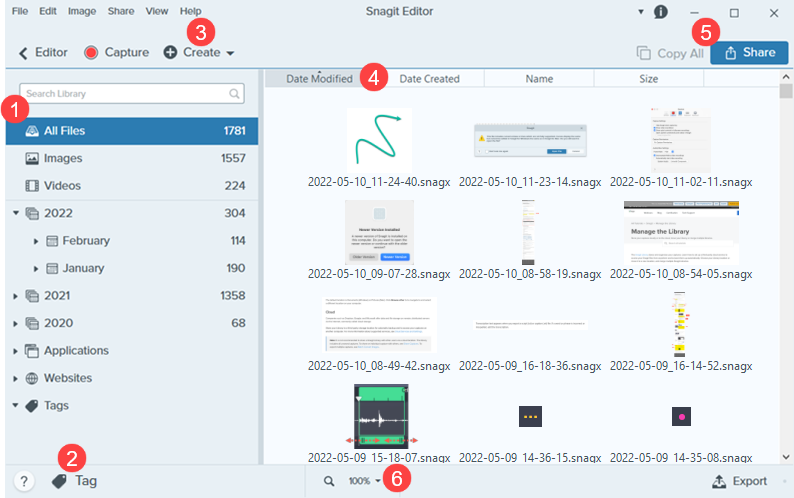Click the January calendar icon
794x498 pixels.
coord(52,268)
